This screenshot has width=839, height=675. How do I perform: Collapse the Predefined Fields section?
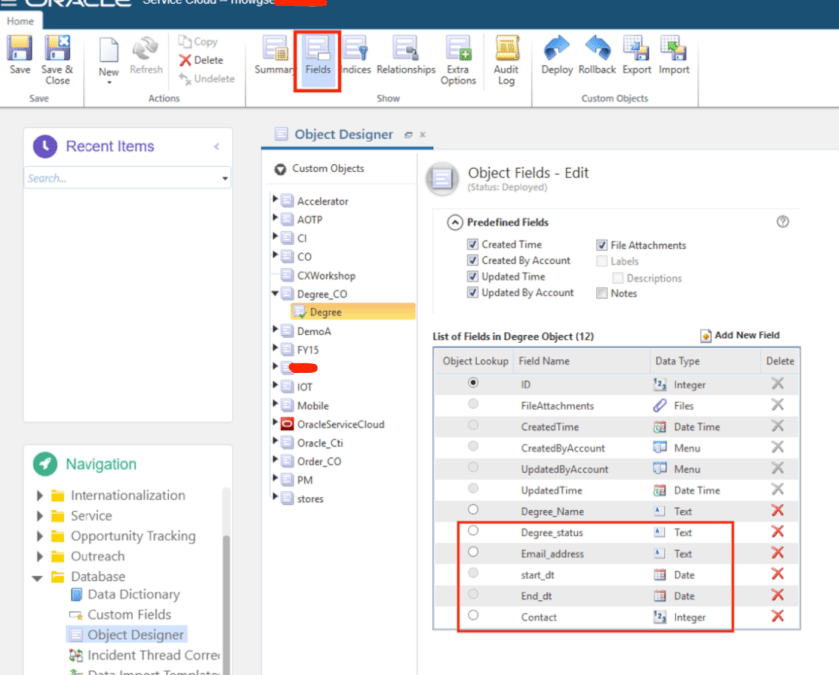[455, 222]
